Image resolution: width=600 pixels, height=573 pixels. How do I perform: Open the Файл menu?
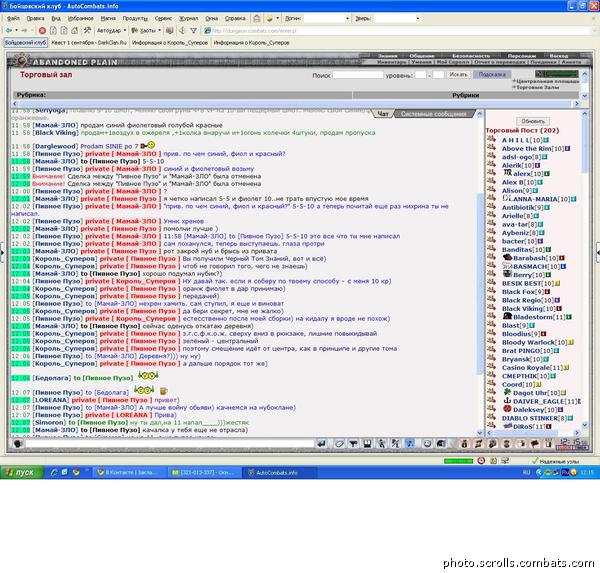[x=13, y=18]
